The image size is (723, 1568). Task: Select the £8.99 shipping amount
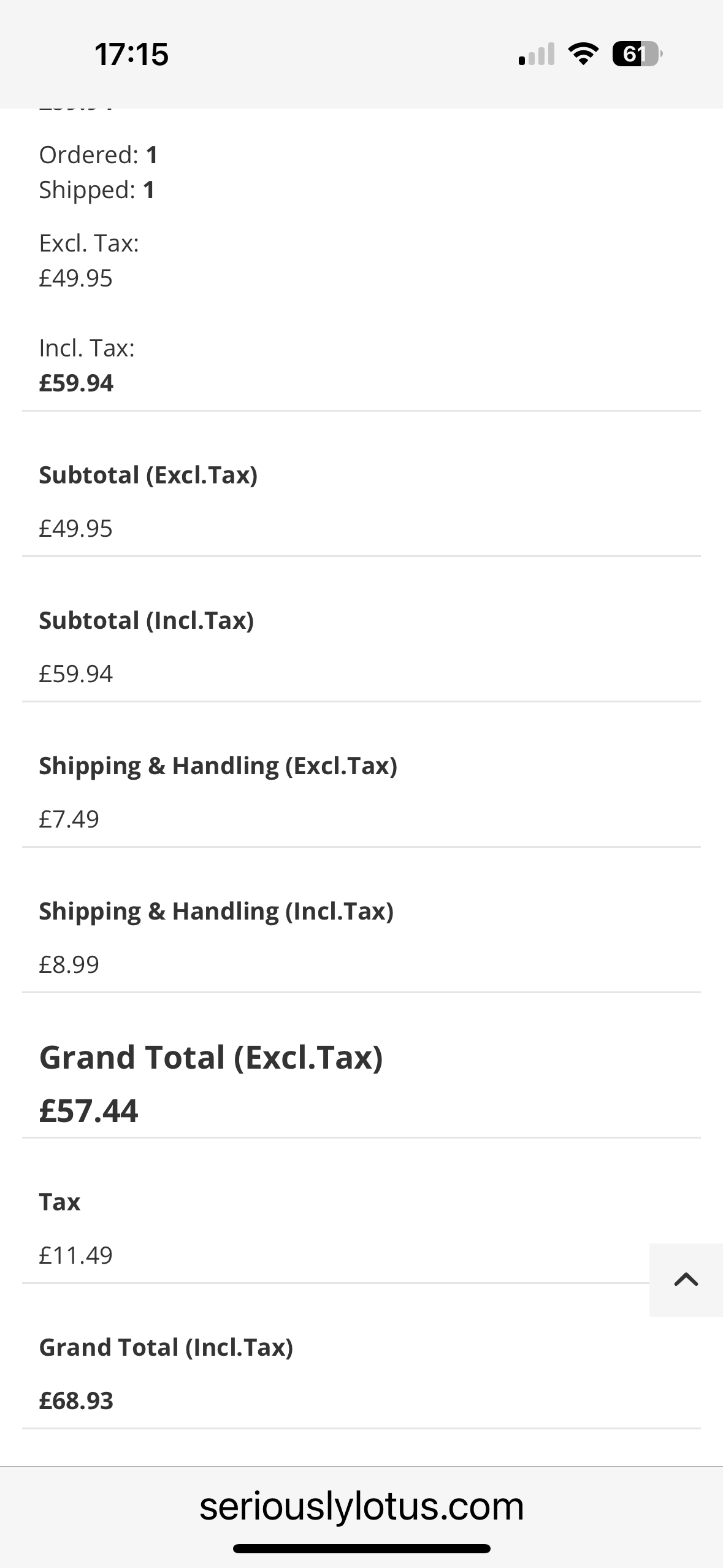[x=69, y=964]
